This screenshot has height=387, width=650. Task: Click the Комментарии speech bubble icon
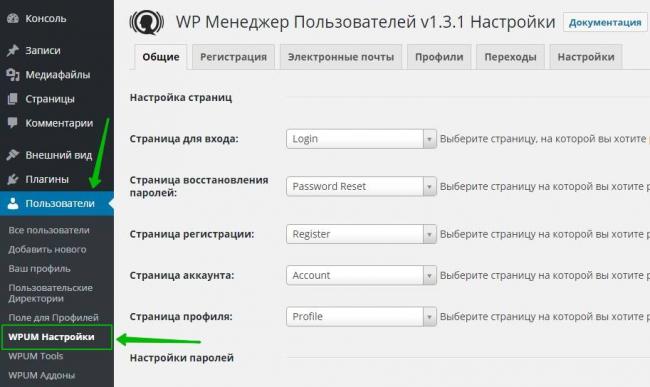tap(13, 123)
